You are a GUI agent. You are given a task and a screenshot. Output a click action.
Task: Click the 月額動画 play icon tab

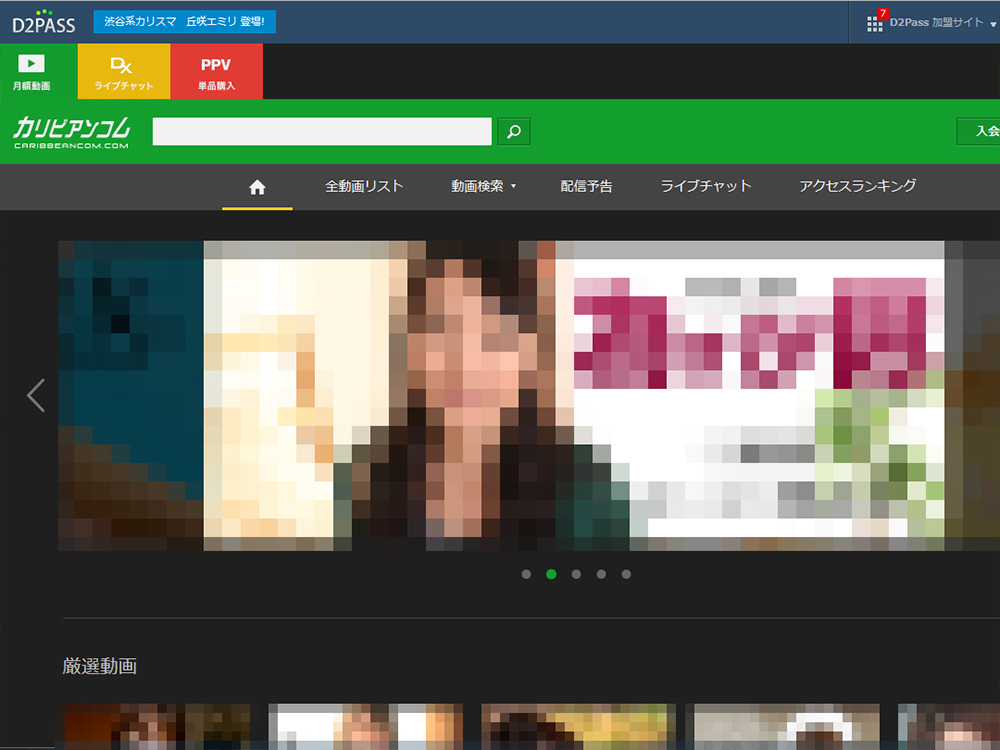click(31, 71)
